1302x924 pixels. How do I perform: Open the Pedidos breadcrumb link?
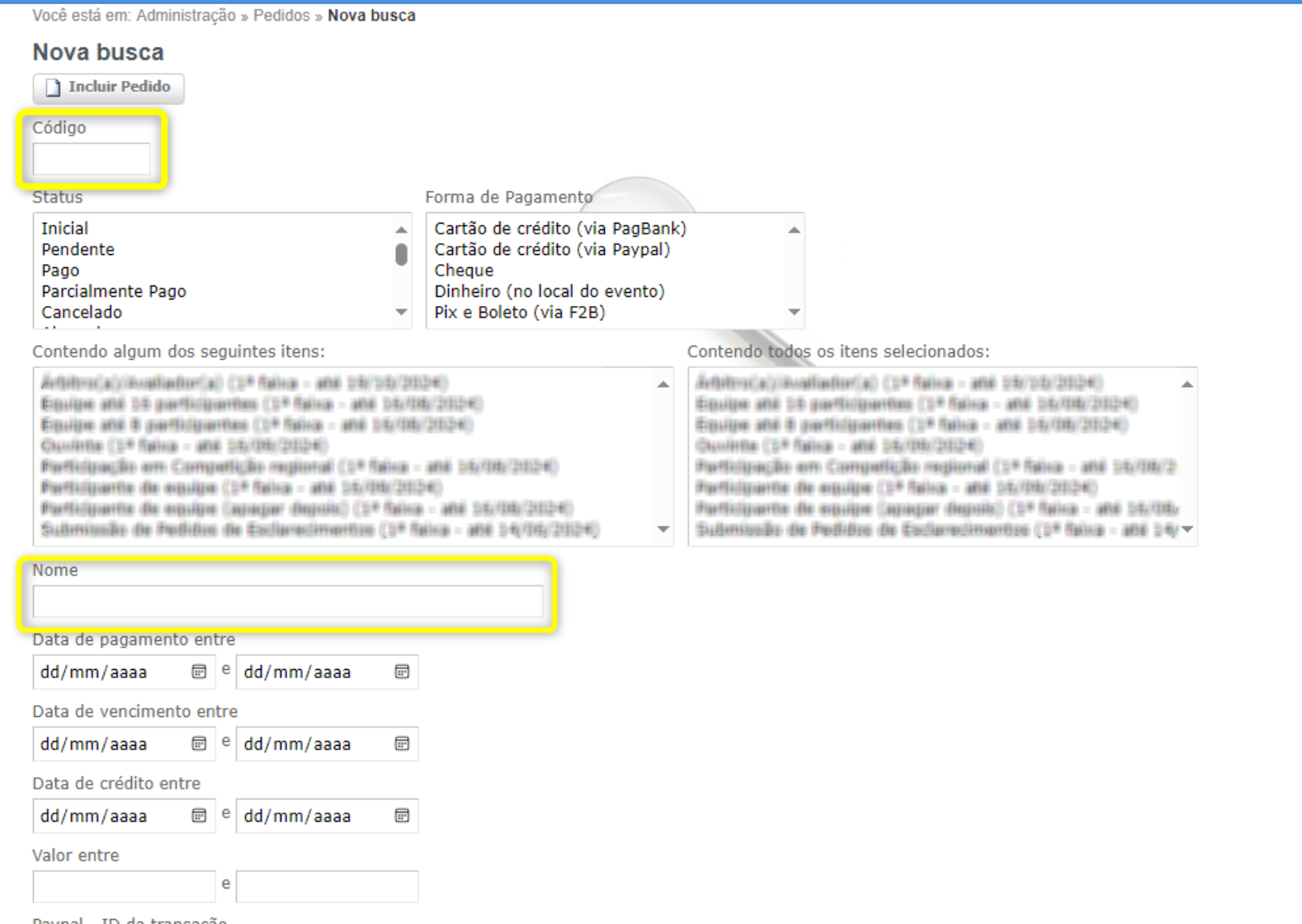point(281,16)
